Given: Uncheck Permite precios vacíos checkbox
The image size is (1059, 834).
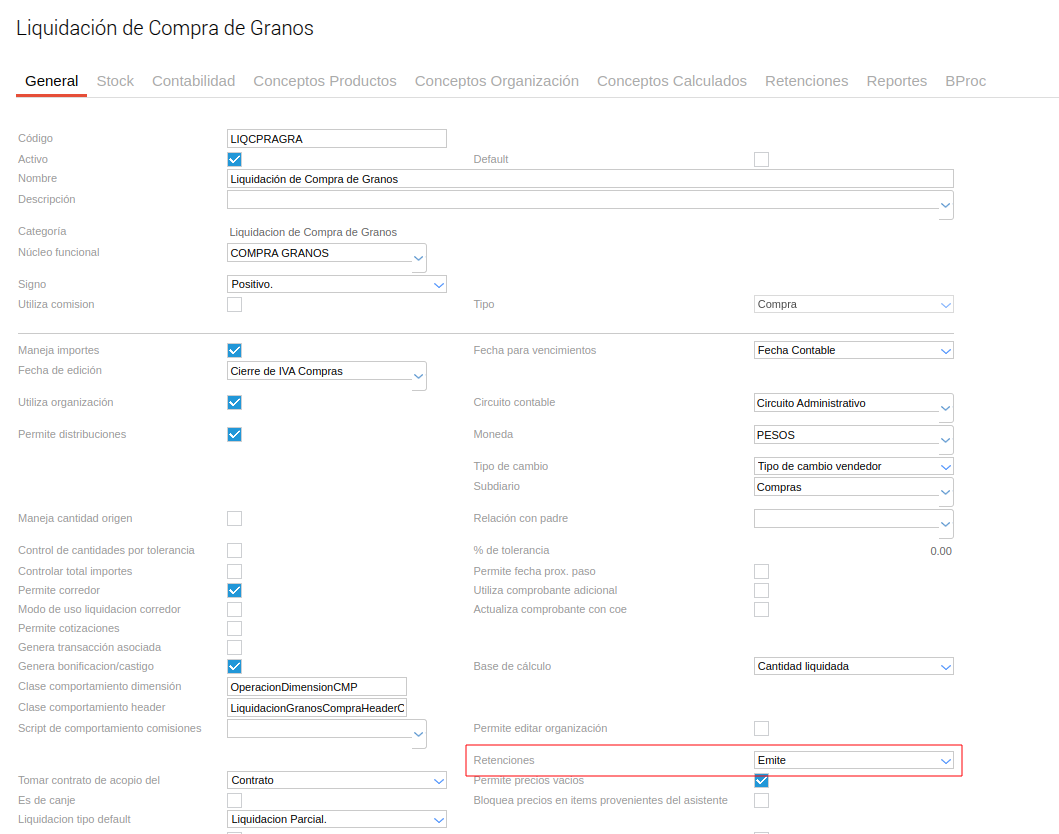Looking at the screenshot, I should [x=761, y=780].
